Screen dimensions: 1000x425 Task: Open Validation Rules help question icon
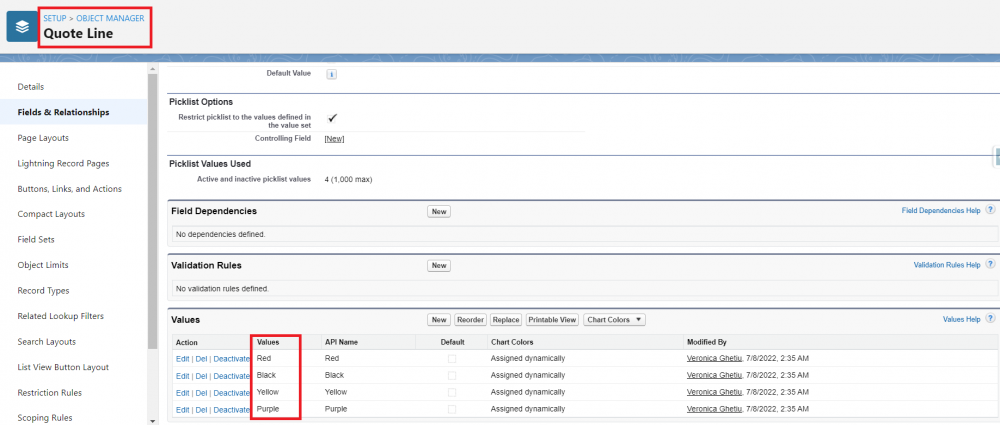(x=990, y=264)
